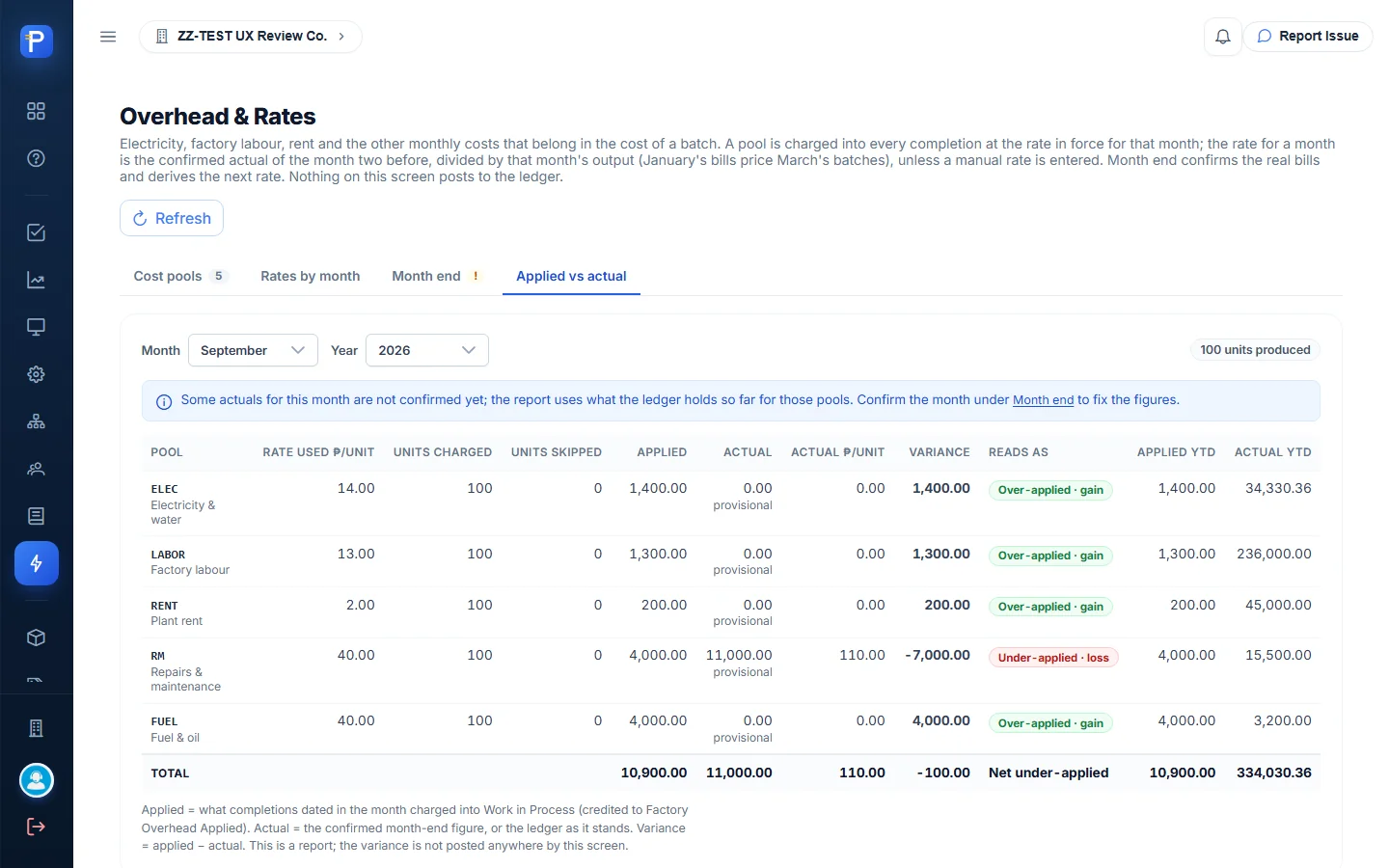Open the line chart analytics icon in sidebar
The width and height of the screenshot is (1389, 868).
[36, 281]
